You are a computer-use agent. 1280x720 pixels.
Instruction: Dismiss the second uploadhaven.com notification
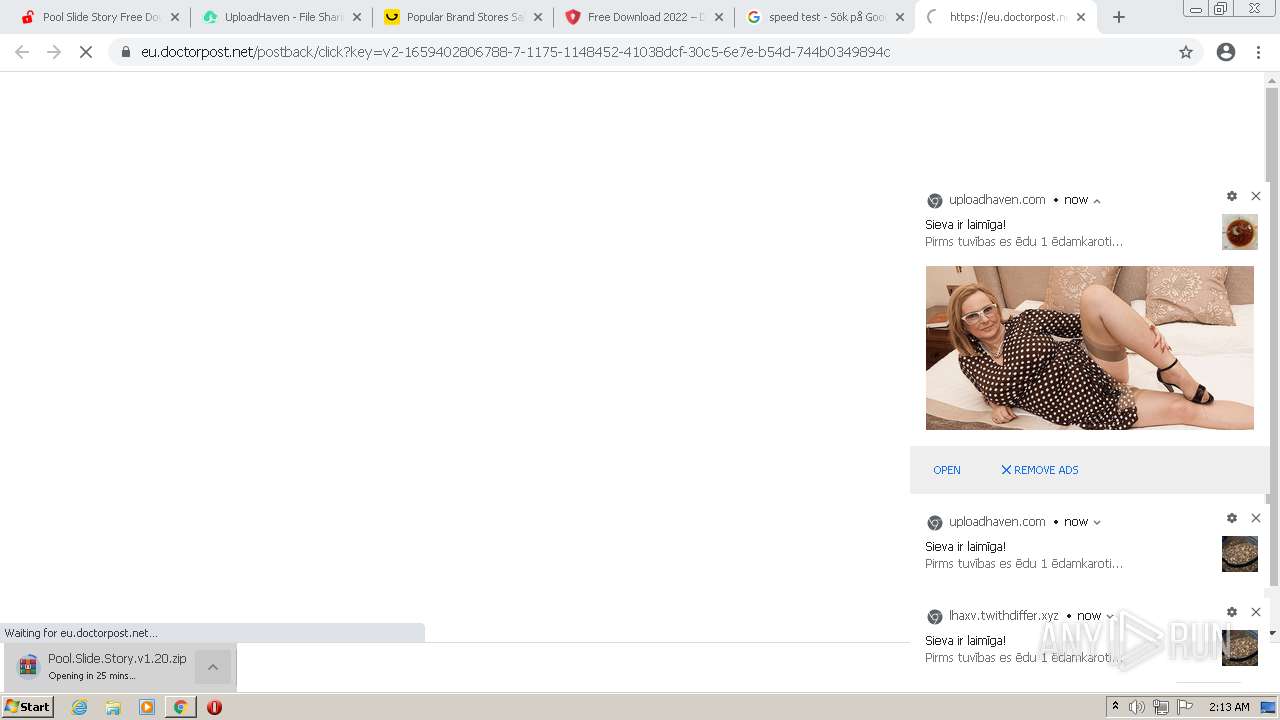click(x=1256, y=518)
